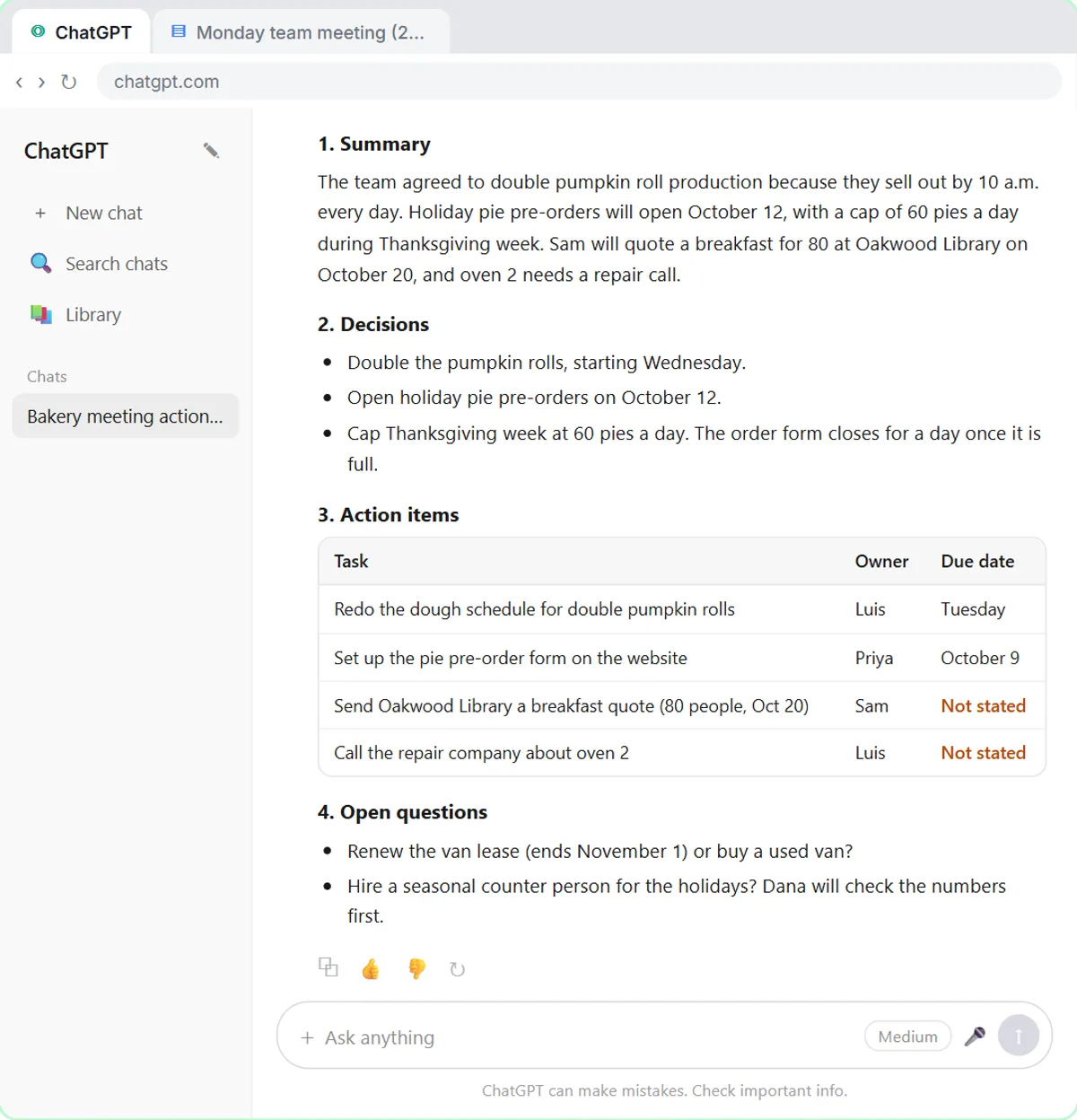This screenshot has height=1120, width=1077.
Task: Click the pencil compose icon beside ChatGPT
Action: click(x=211, y=151)
